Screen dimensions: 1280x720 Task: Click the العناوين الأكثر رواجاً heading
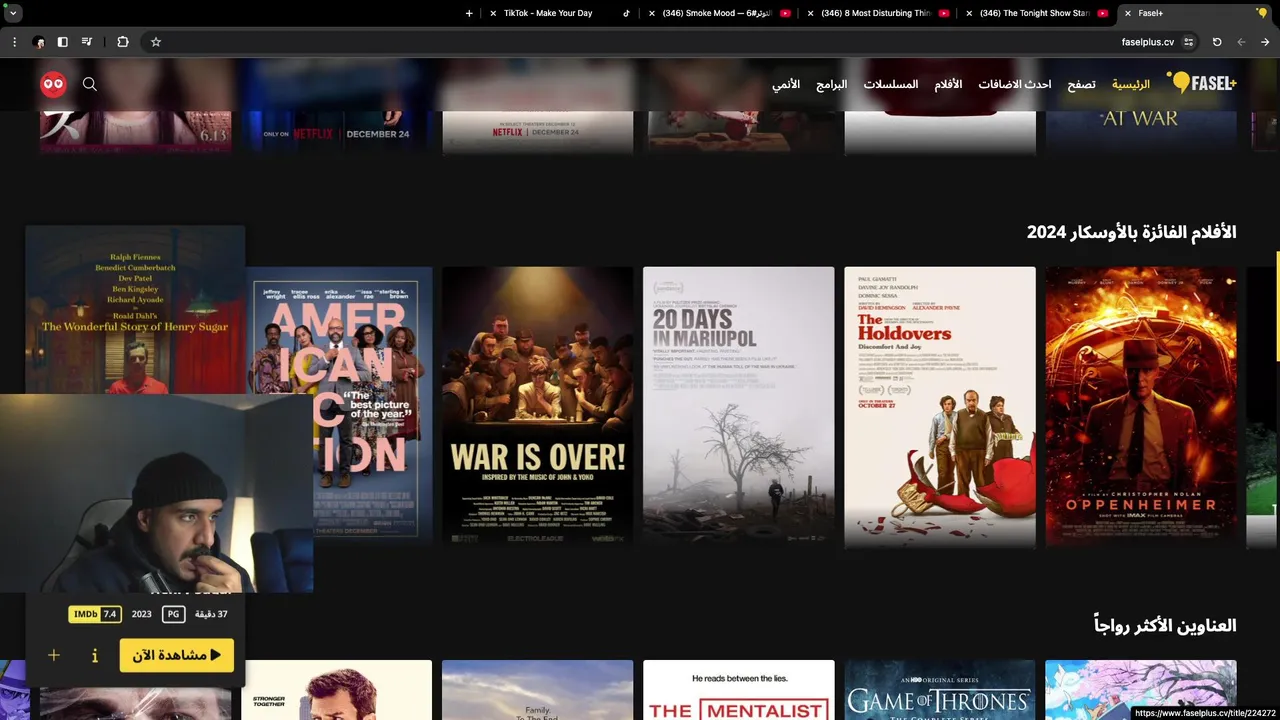pos(1165,626)
